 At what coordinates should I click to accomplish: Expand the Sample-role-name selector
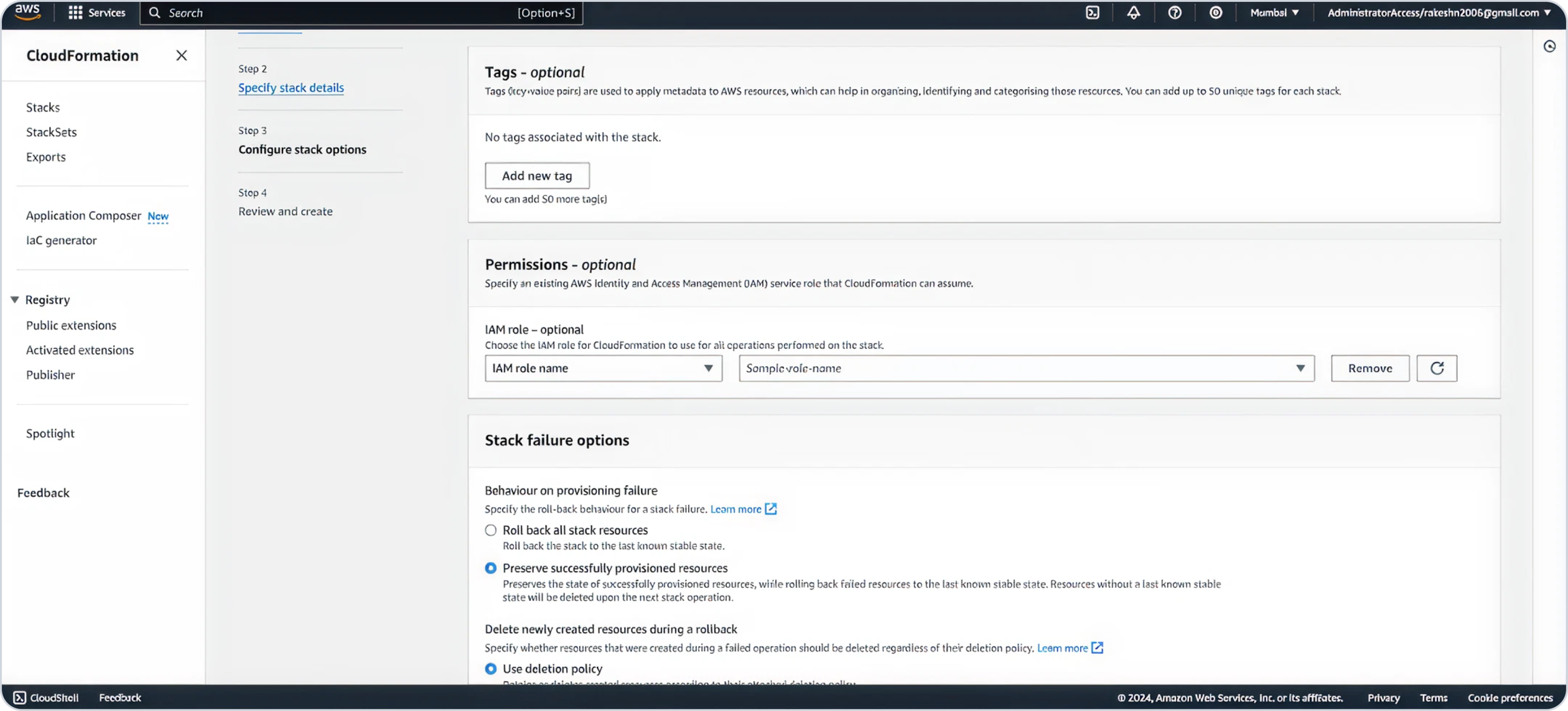(x=1026, y=368)
